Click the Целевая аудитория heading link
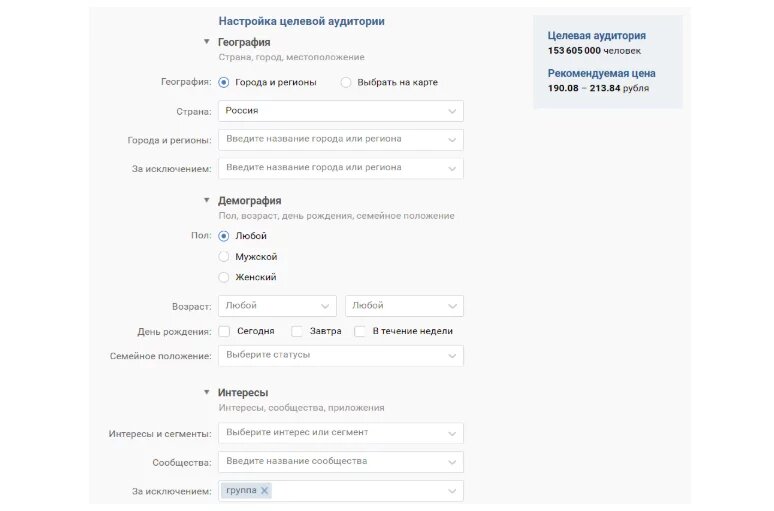Screen dimensions: 774x511 click(596, 36)
